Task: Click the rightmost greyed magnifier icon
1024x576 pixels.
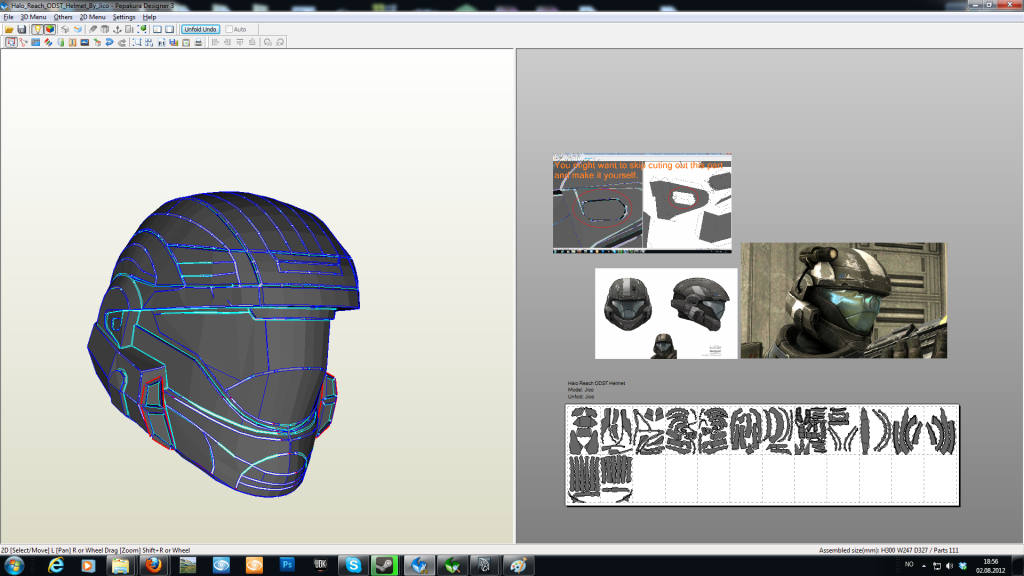Action: point(280,42)
